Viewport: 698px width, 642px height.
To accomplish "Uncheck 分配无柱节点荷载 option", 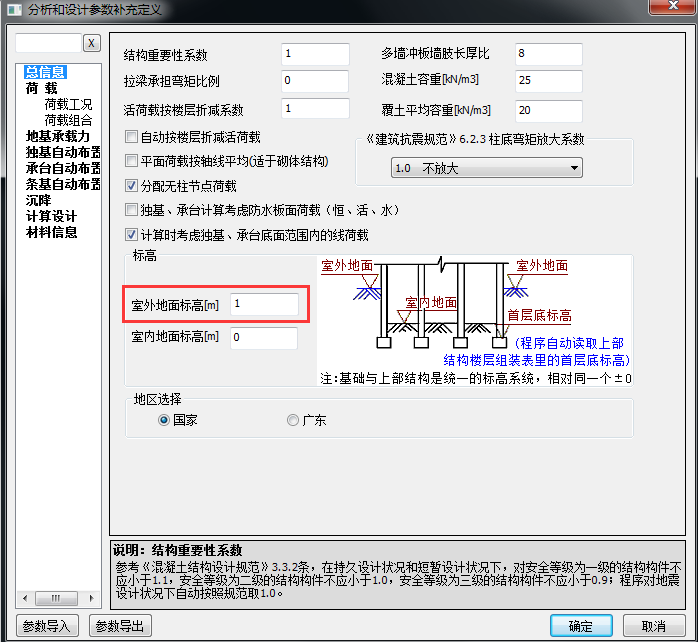I will pyautogui.click(x=131, y=185).
